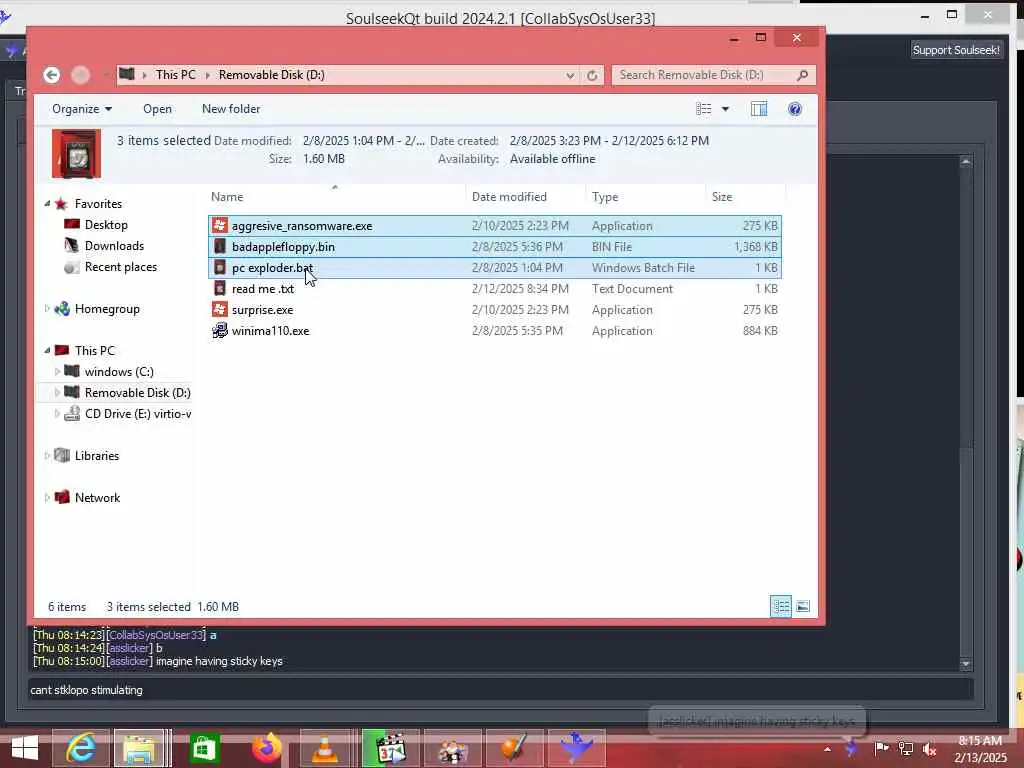Expand the Homegroup tree node
Image resolution: width=1024 pixels, height=768 pixels.
(47, 309)
